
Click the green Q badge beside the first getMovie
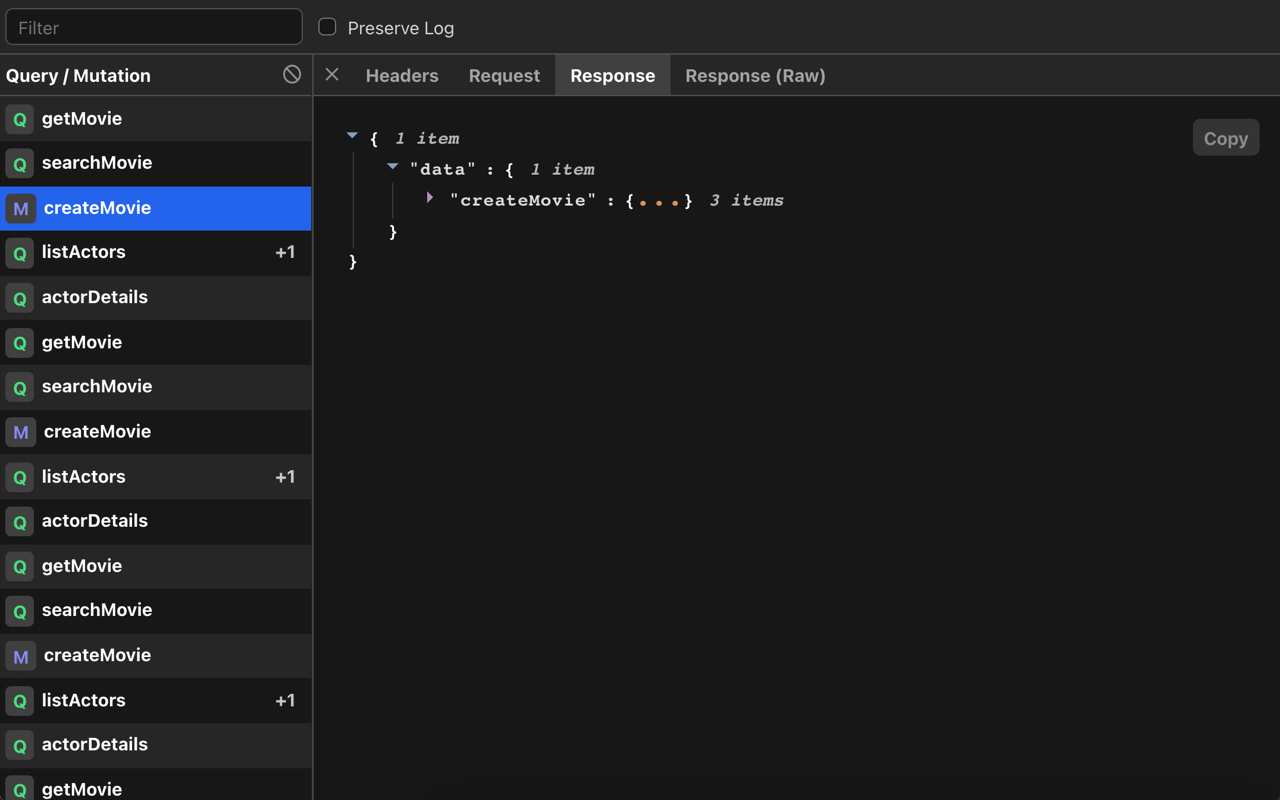click(19, 118)
